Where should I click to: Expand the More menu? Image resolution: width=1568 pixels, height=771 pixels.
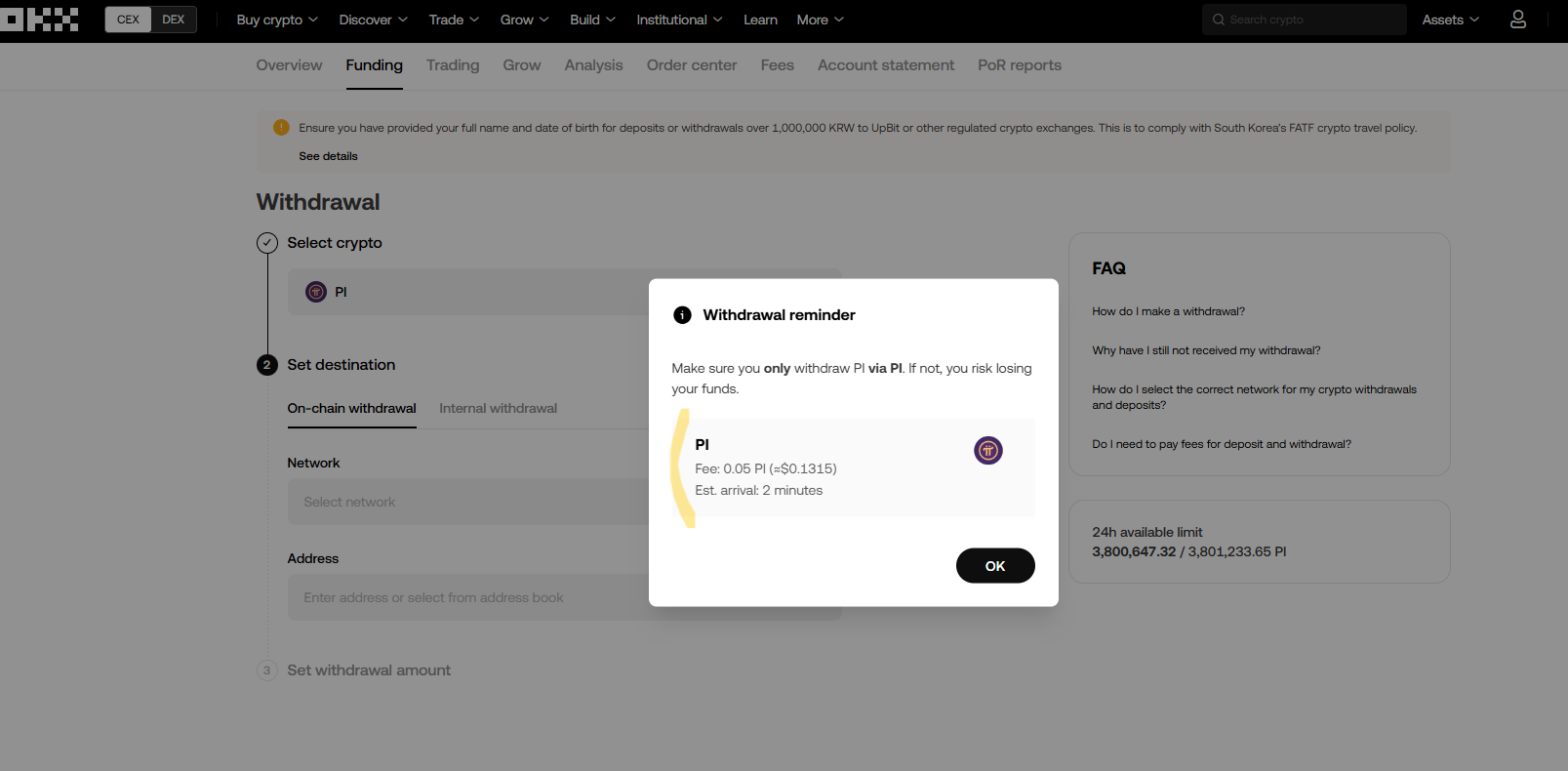pyautogui.click(x=820, y=20)
